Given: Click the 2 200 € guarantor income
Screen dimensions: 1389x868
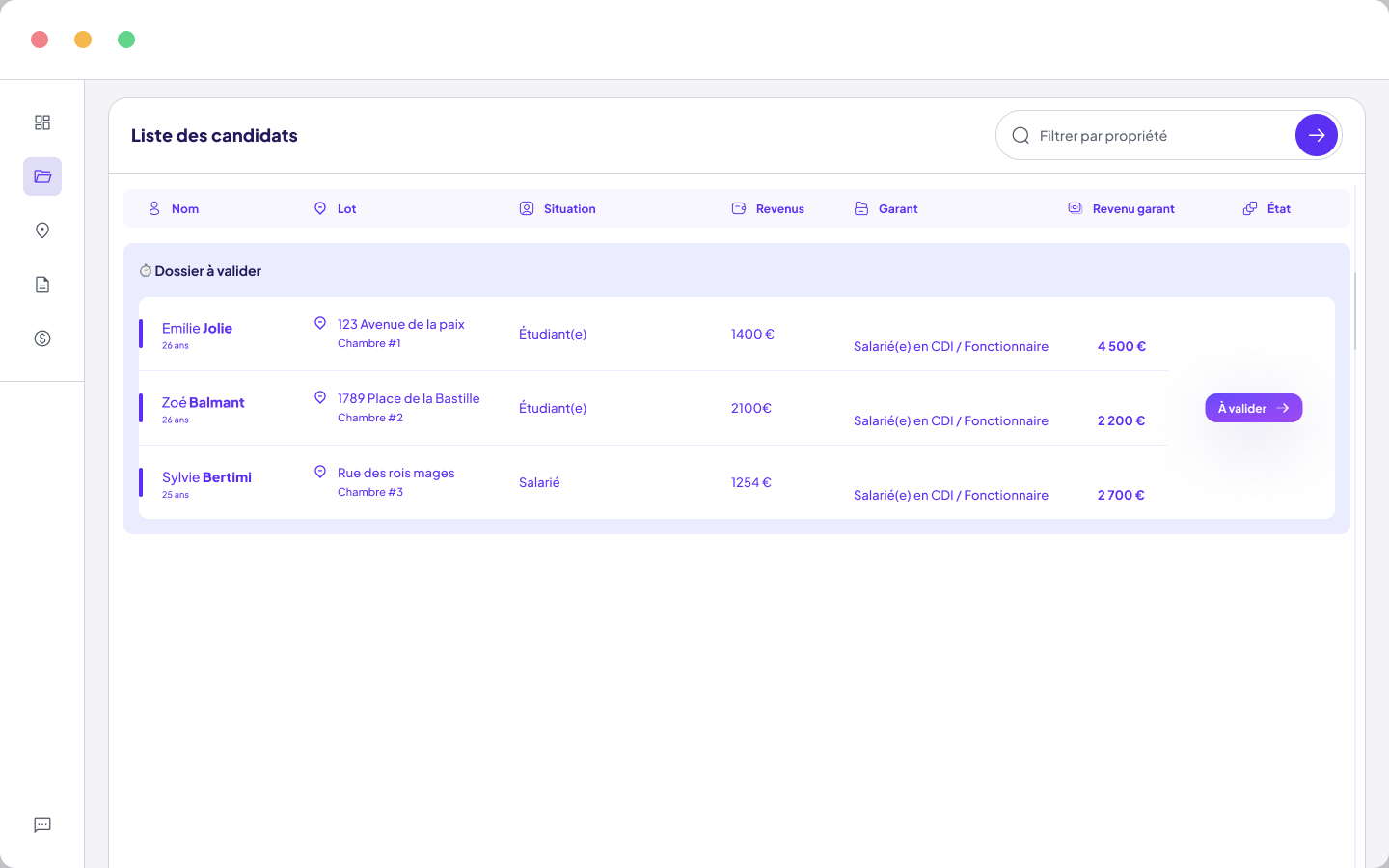Looking at the screenshot, I should 1121,421.
